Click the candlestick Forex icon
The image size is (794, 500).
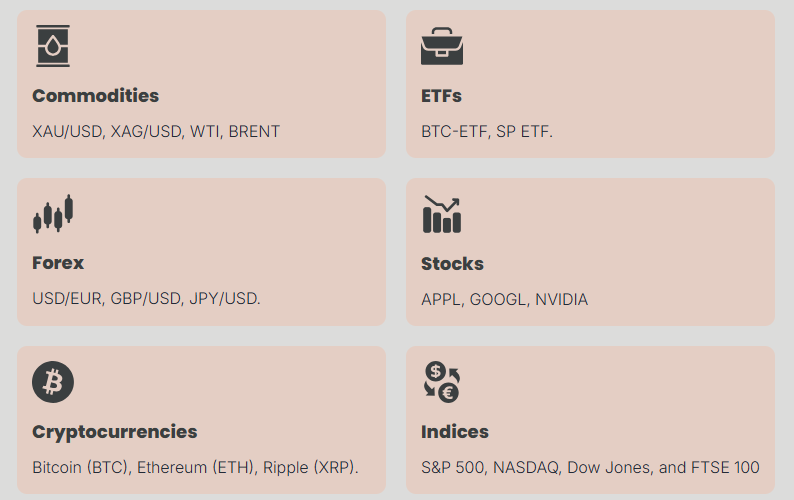pyautogui.click(x=53, y=214)
